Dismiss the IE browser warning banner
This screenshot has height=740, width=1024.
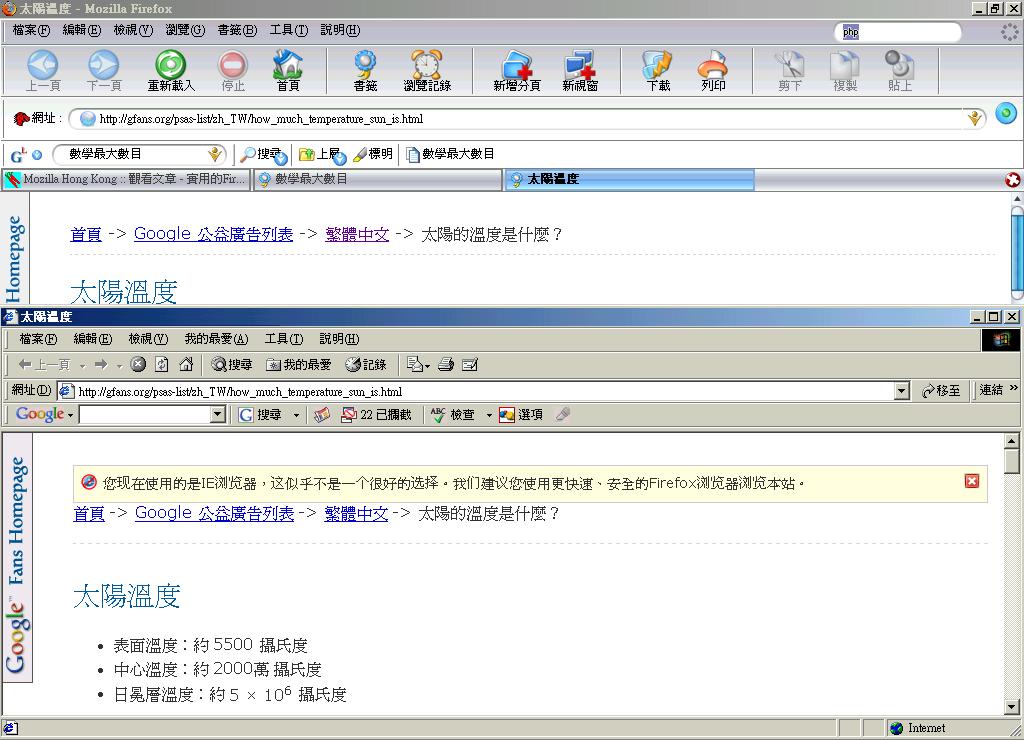(x=972, y=481)
